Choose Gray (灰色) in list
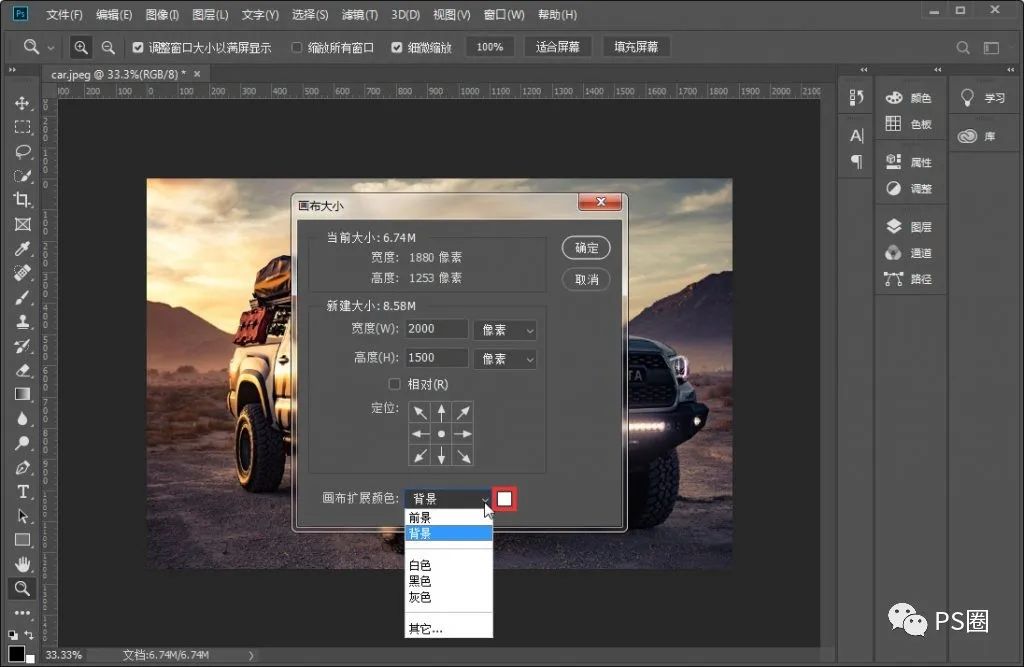This screenshot has height=667, width=1024. pos(449,597)
